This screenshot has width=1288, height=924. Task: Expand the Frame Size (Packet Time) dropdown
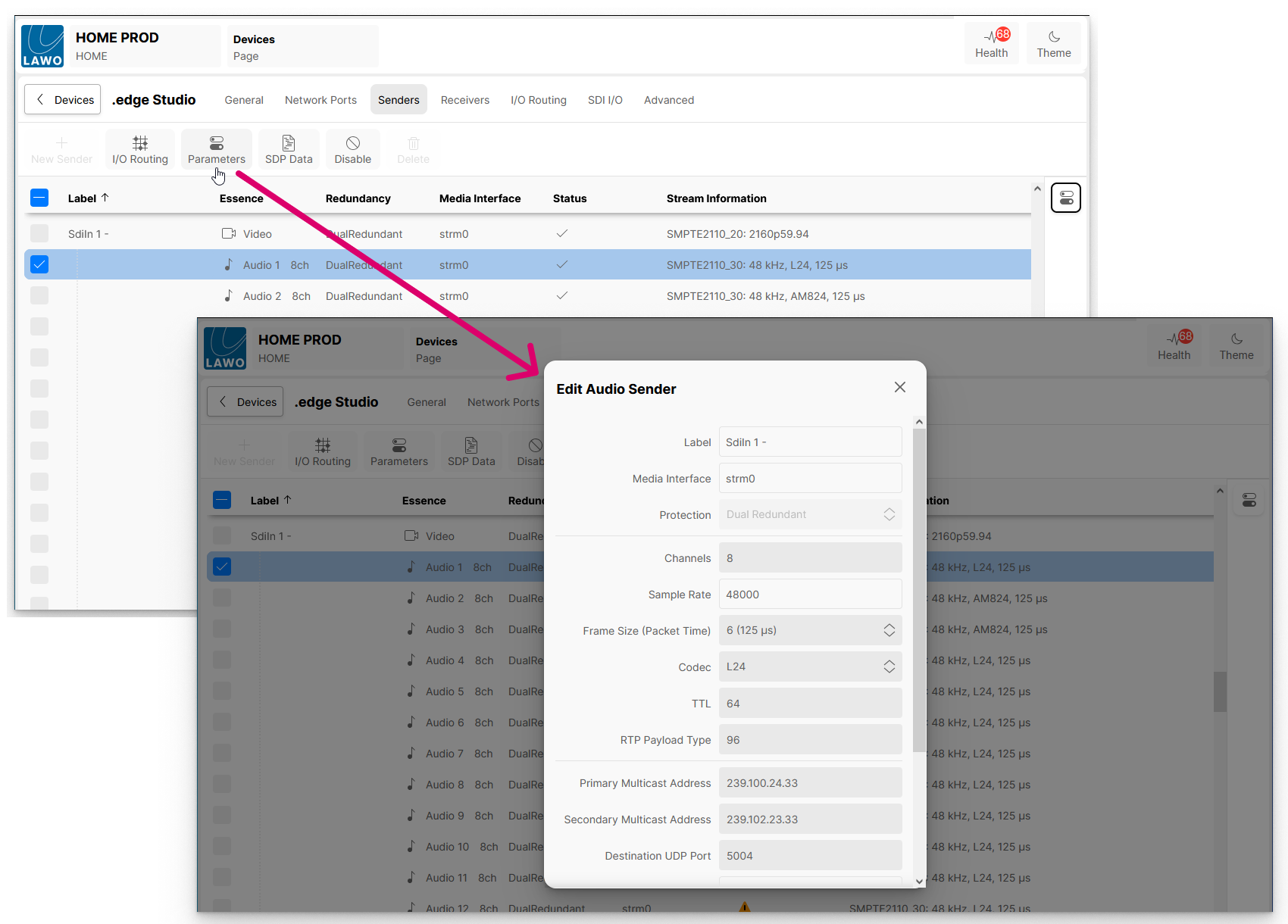809,630
